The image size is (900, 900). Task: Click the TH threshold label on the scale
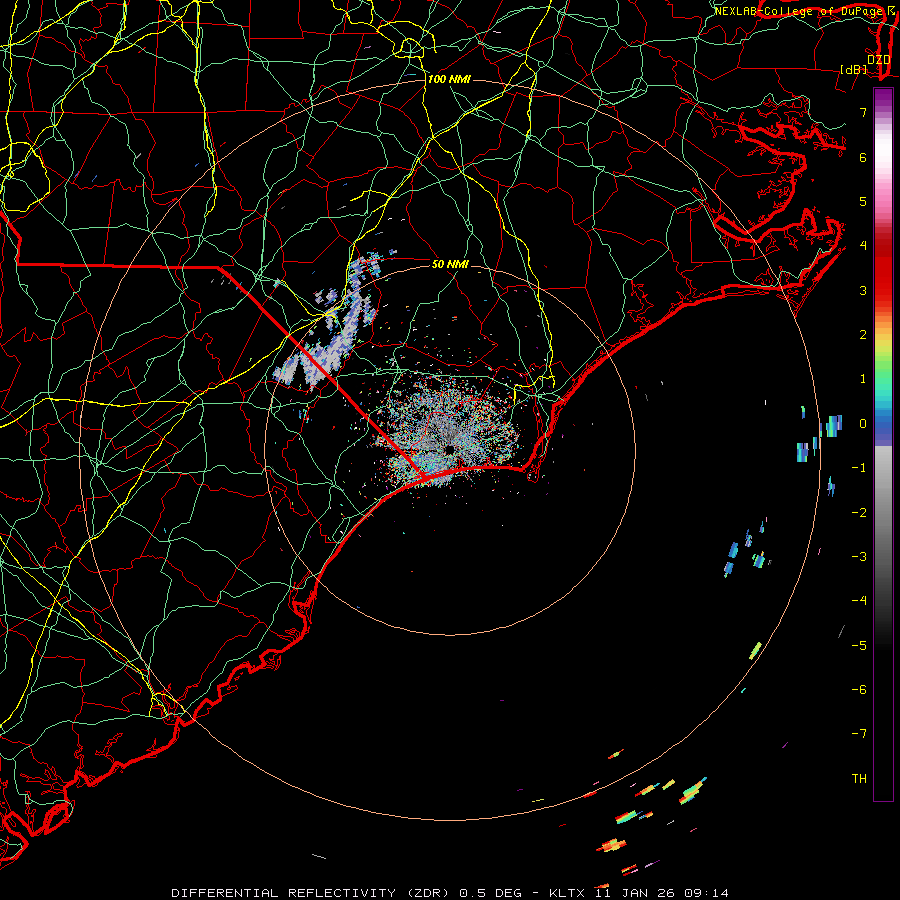coord(859,779)
